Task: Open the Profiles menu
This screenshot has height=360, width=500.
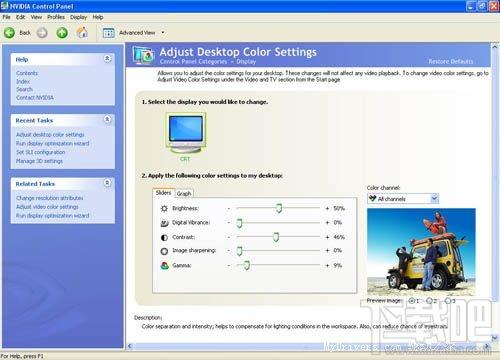Action: pos(56,17)
